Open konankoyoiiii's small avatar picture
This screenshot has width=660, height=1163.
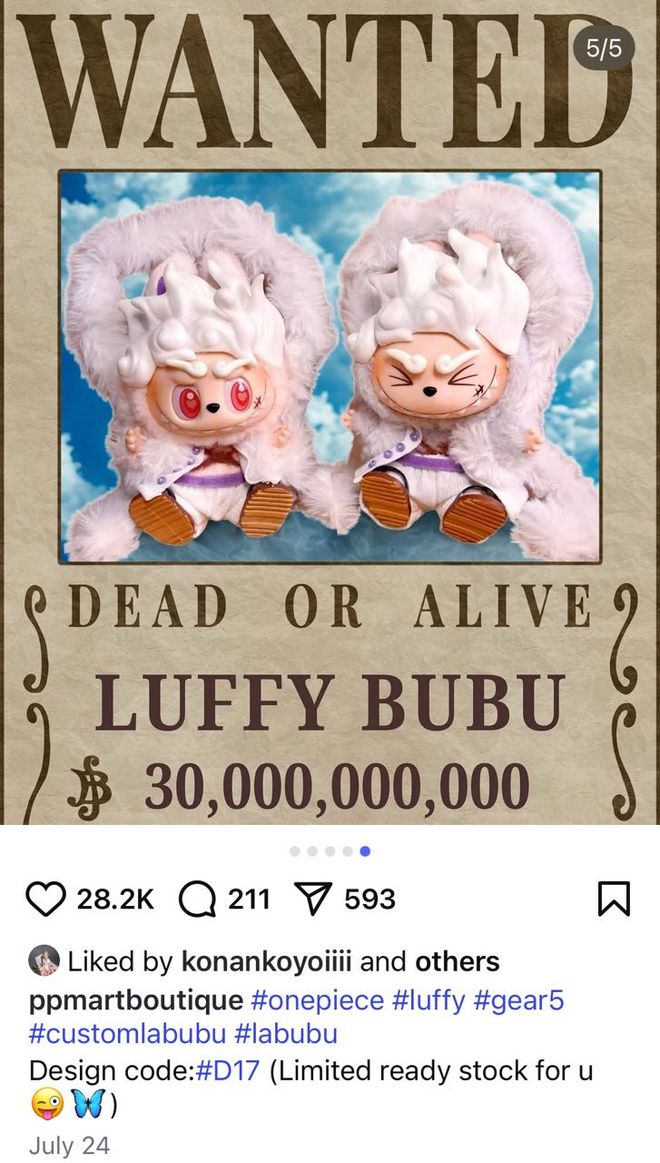tap(44, 961)
